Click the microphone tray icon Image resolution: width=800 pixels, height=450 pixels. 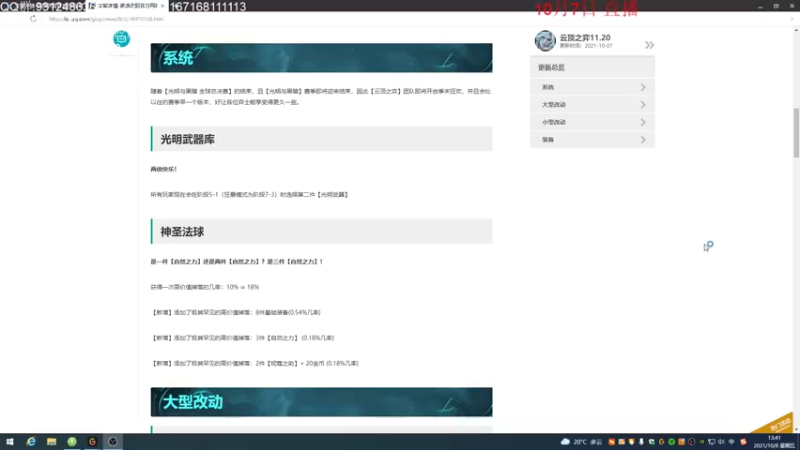641,442
